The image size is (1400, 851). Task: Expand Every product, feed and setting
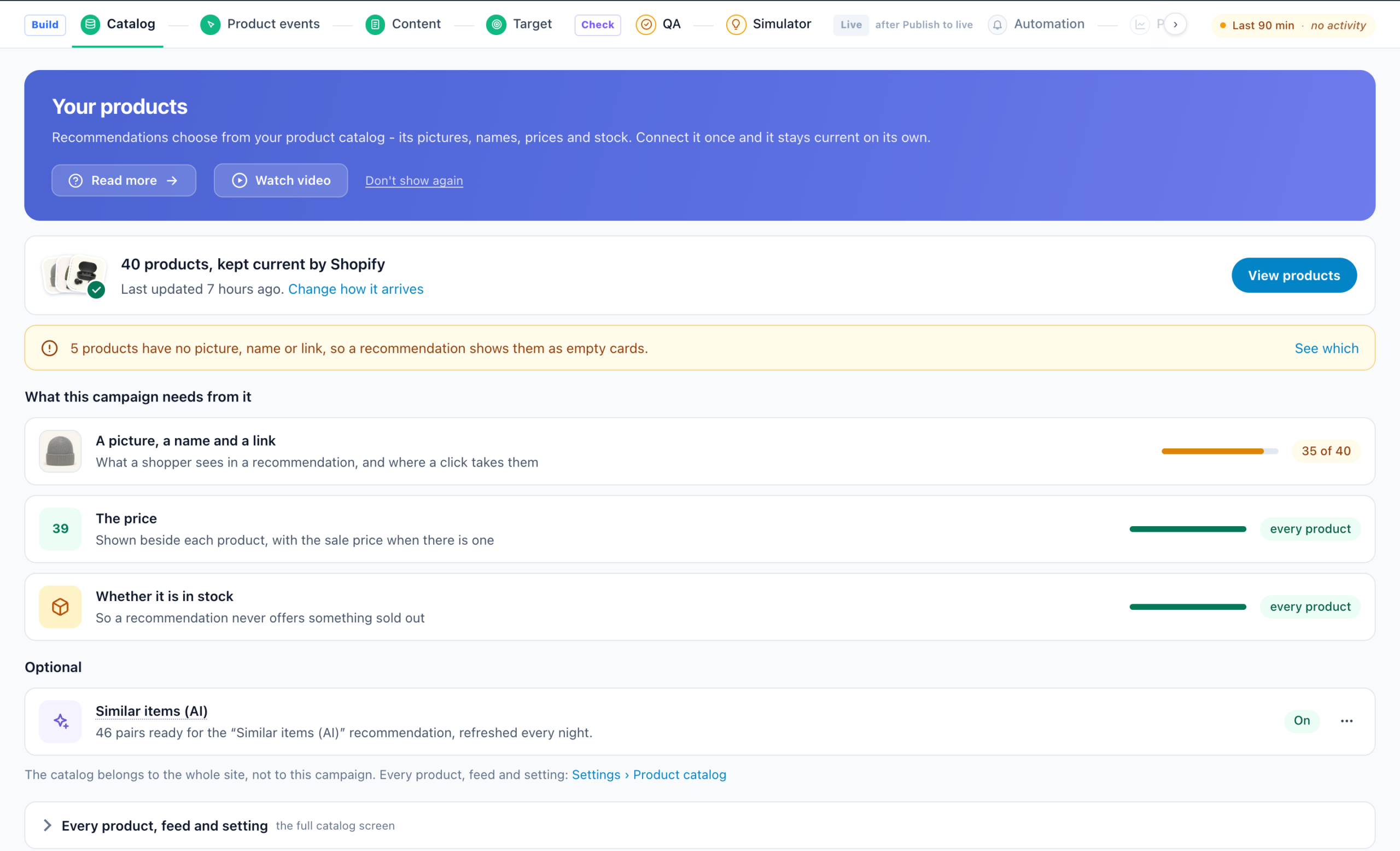(x=700, y=825)
